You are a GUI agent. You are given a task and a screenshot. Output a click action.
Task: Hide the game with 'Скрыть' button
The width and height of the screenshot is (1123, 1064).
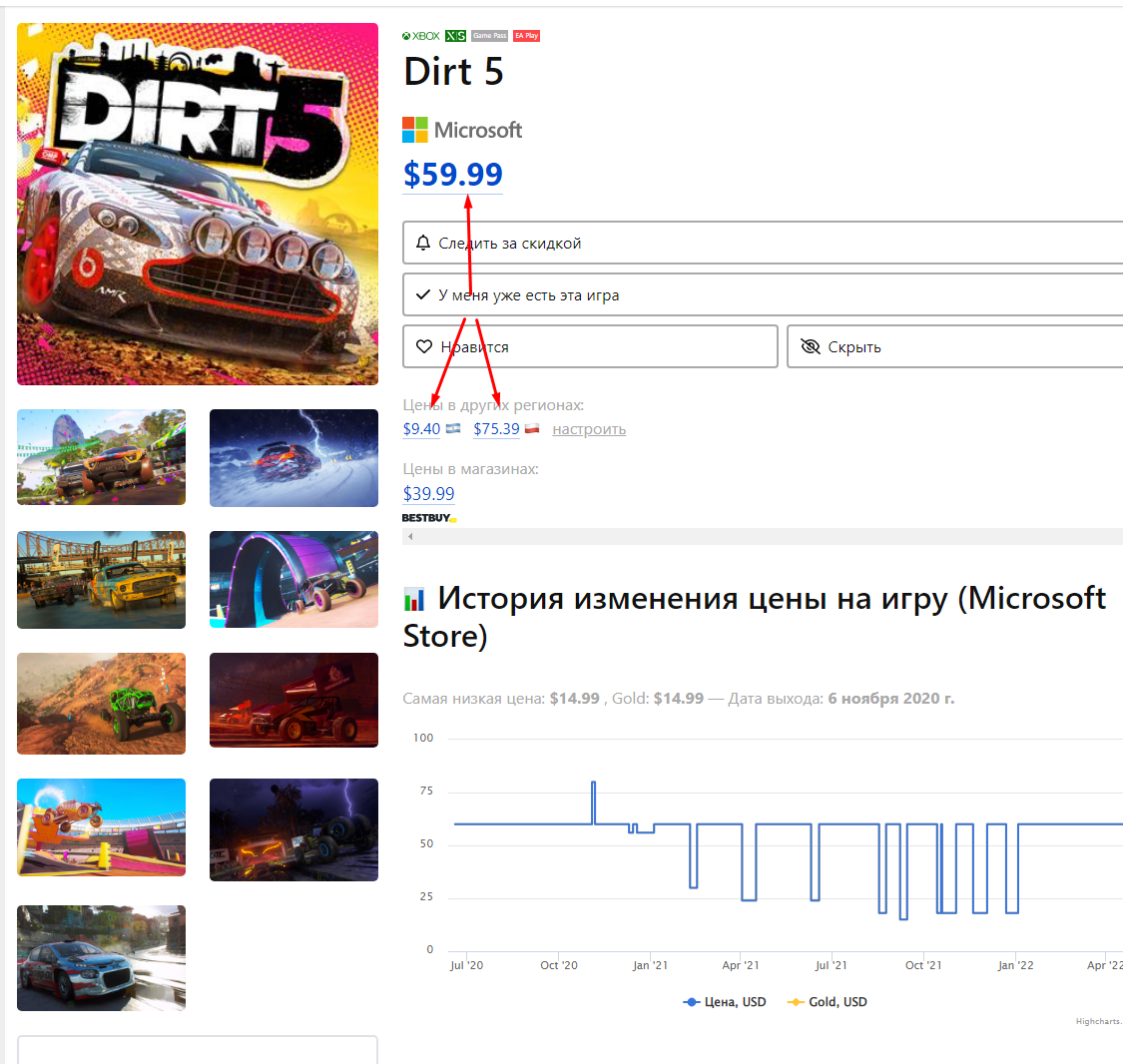[x=954, y=346]
